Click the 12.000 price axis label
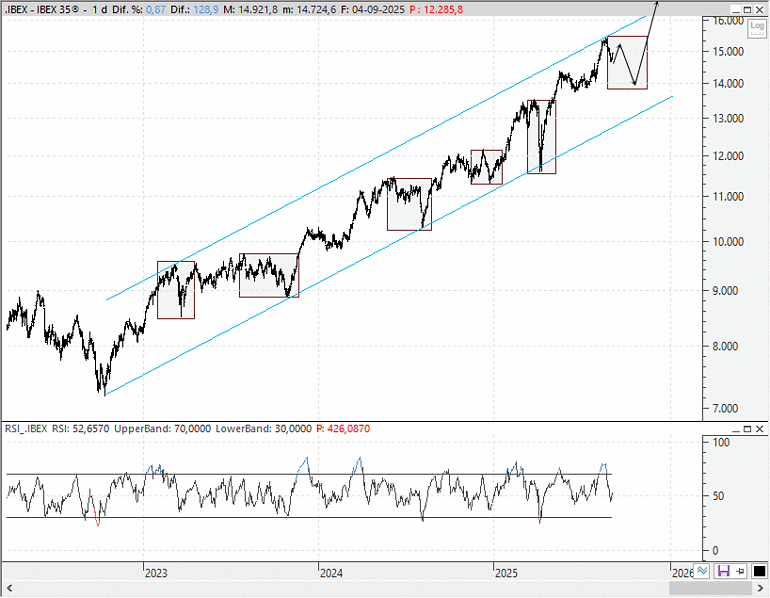 pyautogui.click(x=729, y=156)
